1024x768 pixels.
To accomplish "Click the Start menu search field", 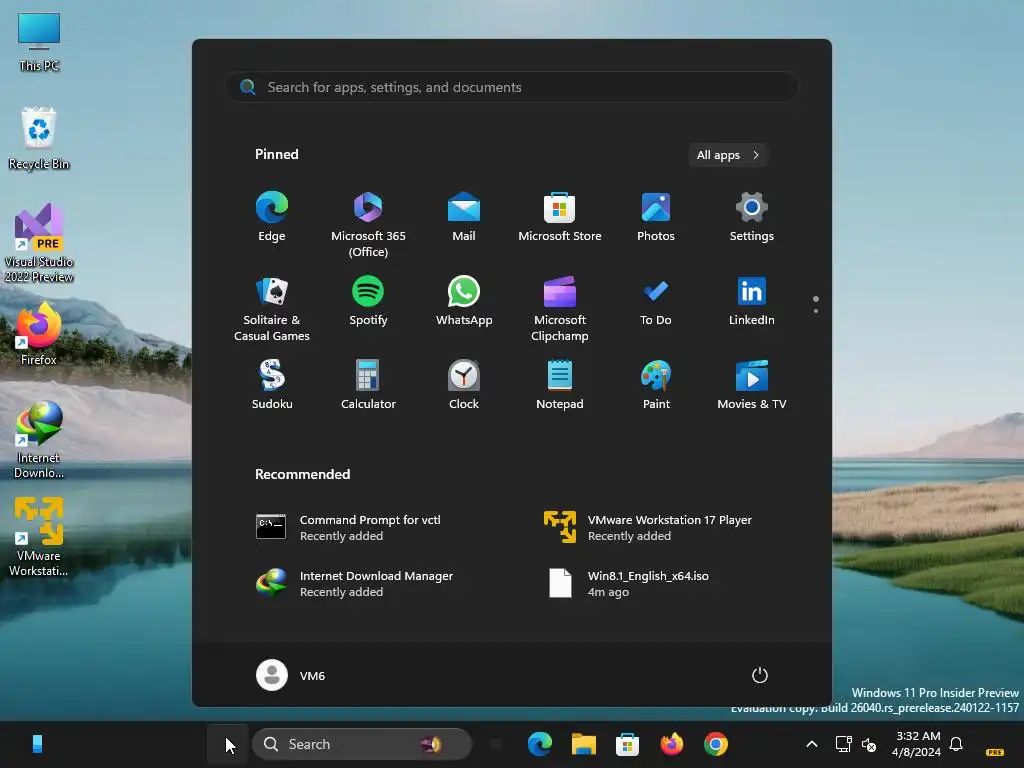I will (x=512, y=87).
